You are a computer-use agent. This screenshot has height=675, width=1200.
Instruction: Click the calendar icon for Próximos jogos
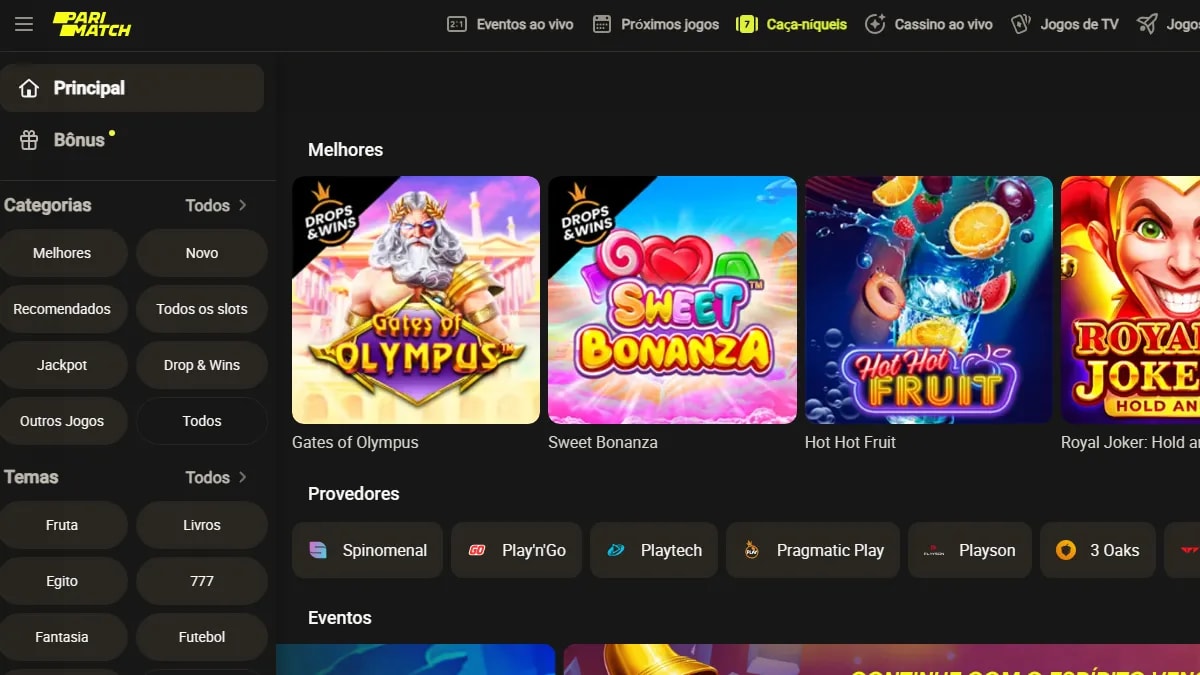602,24
